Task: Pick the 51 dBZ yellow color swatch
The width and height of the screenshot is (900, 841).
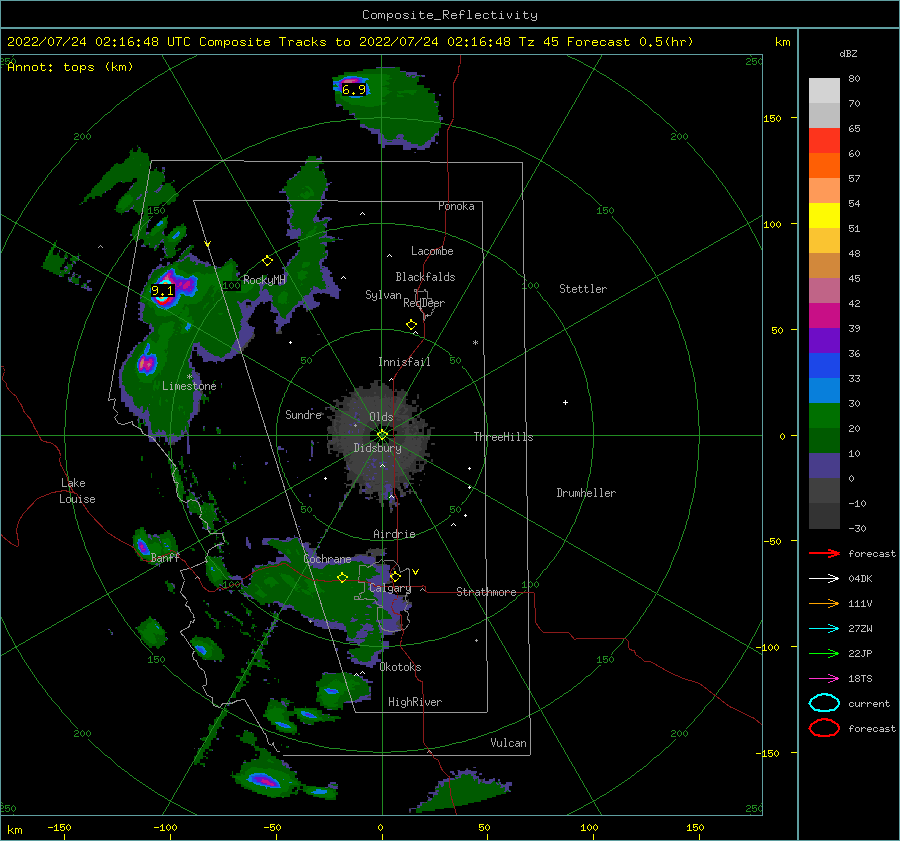Action: point(824,215)
